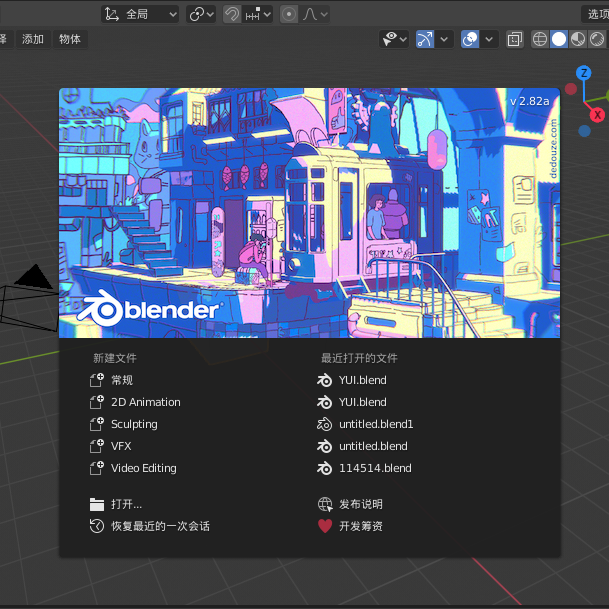609x609 pixels.
Task: Expand the gizmo settings arrow
Action: click(x=444, y=39)
